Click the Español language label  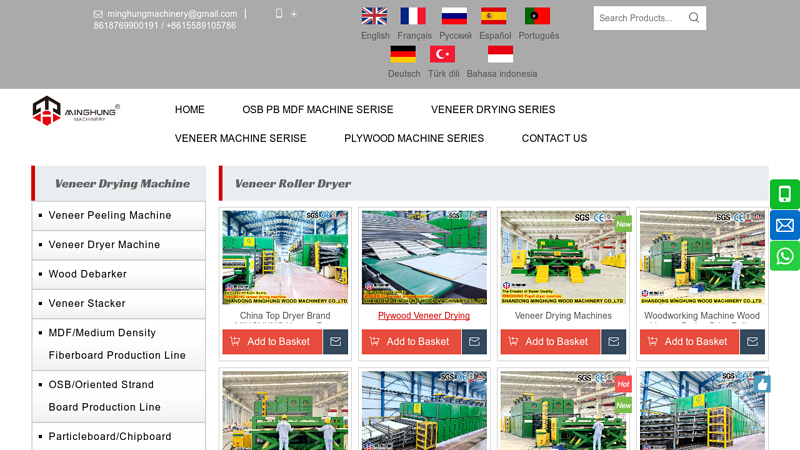coord(495,36)
